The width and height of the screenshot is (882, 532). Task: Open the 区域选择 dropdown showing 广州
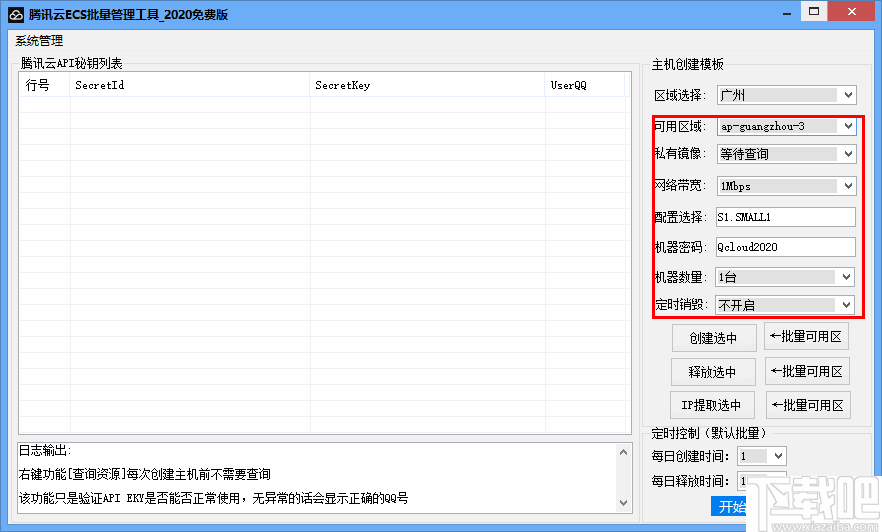[x=786, y=95]
